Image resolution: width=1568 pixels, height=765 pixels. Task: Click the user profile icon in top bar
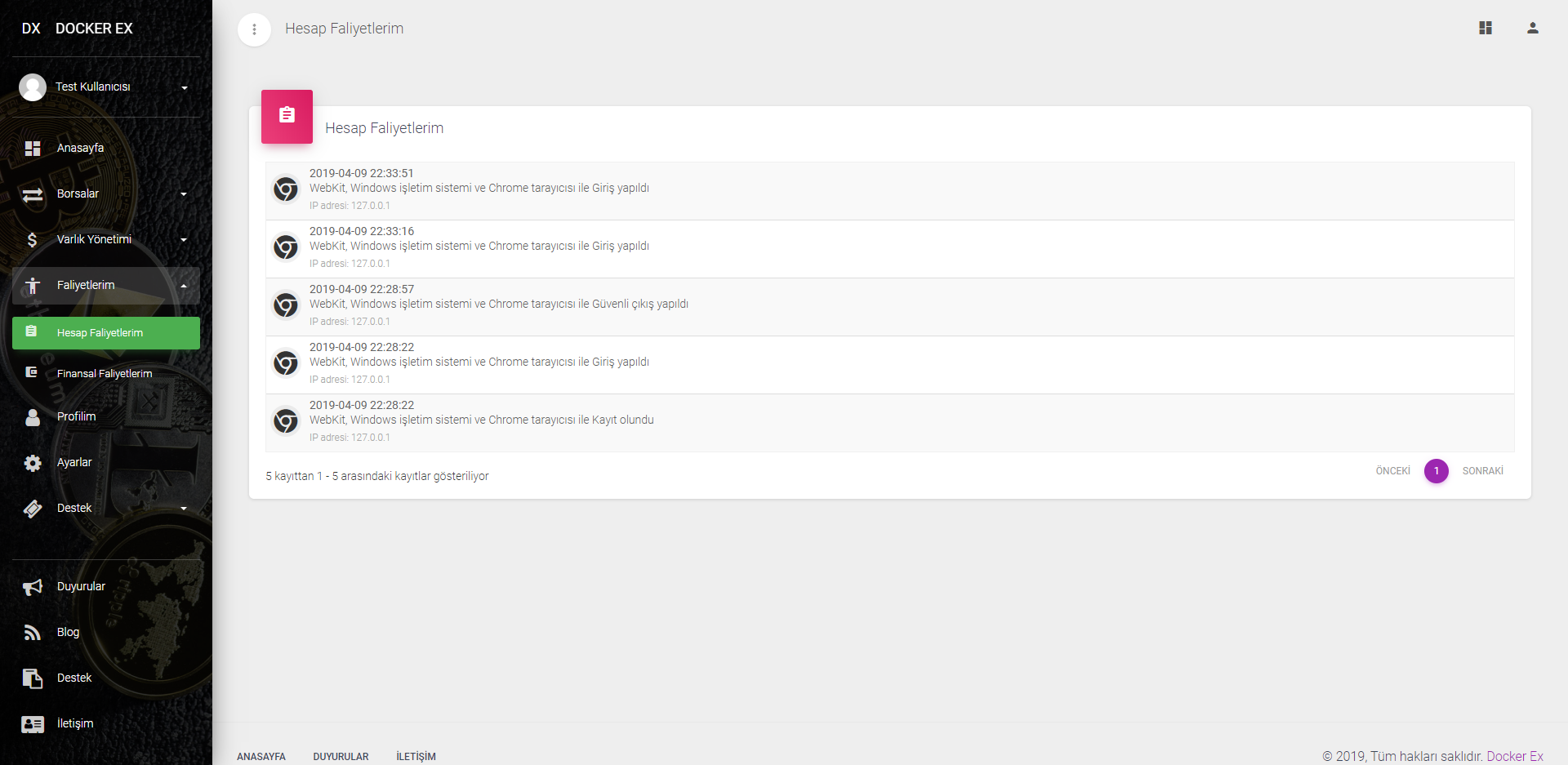[1533, 28]
